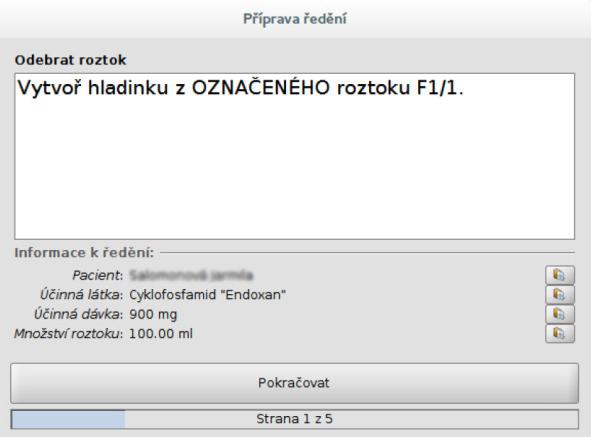This screenshot has width=591, height=437.
Task: Click the Pacient field label
Action: [98, 275]
